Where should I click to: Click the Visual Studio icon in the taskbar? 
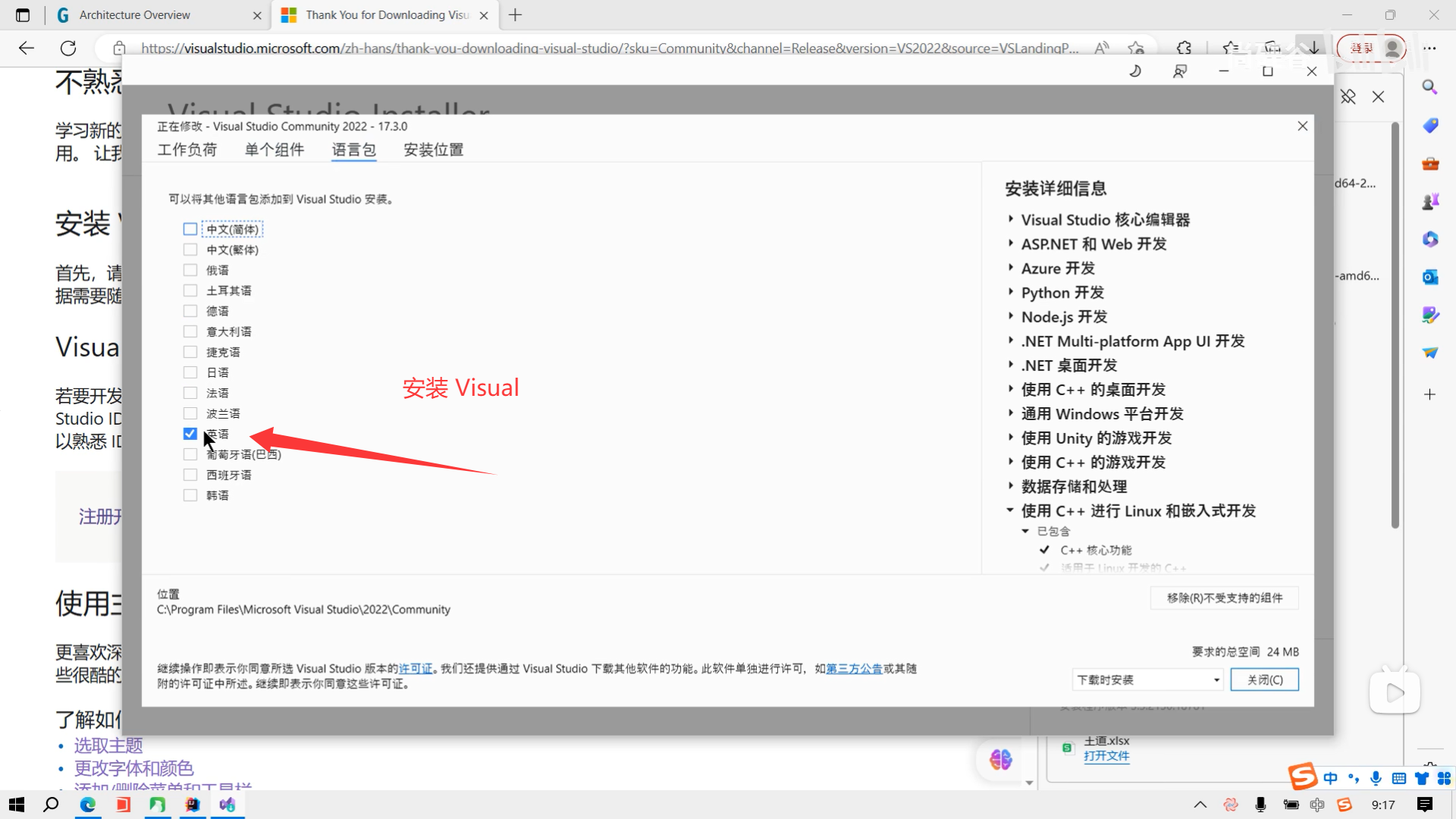[x=227, y=805]
